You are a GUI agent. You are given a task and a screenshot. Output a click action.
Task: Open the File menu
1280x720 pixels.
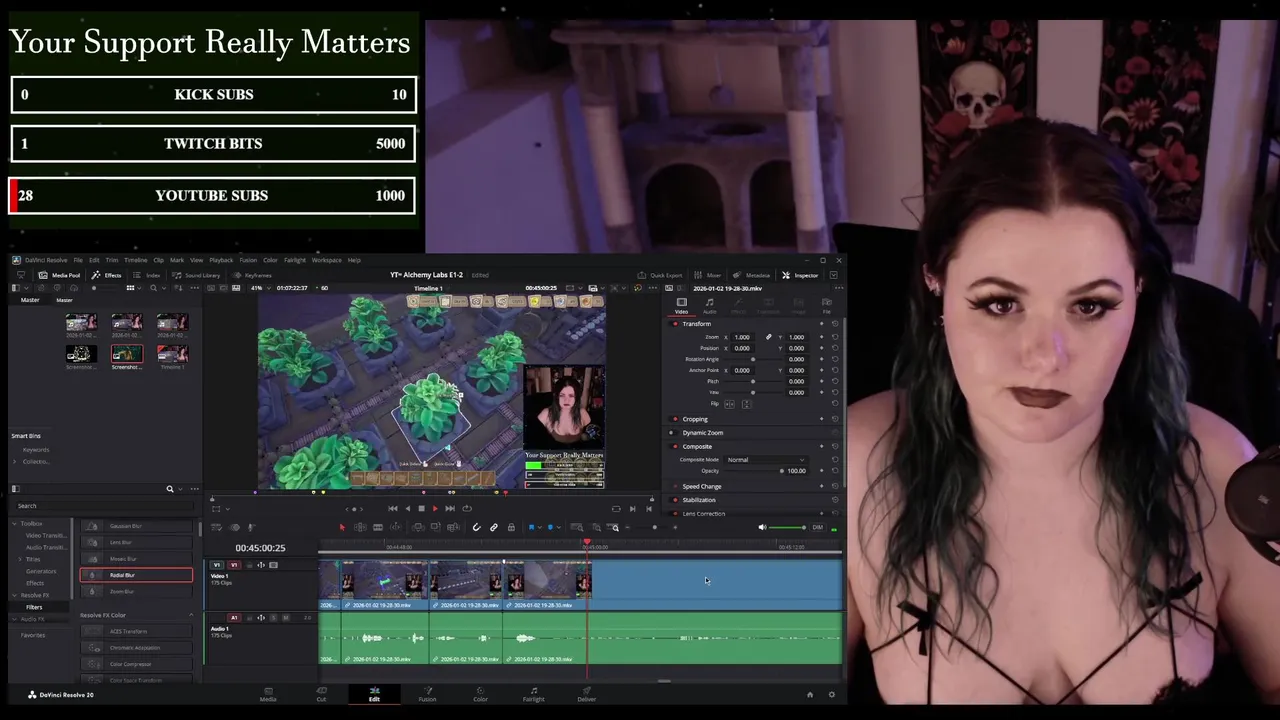tap(78, 260)
